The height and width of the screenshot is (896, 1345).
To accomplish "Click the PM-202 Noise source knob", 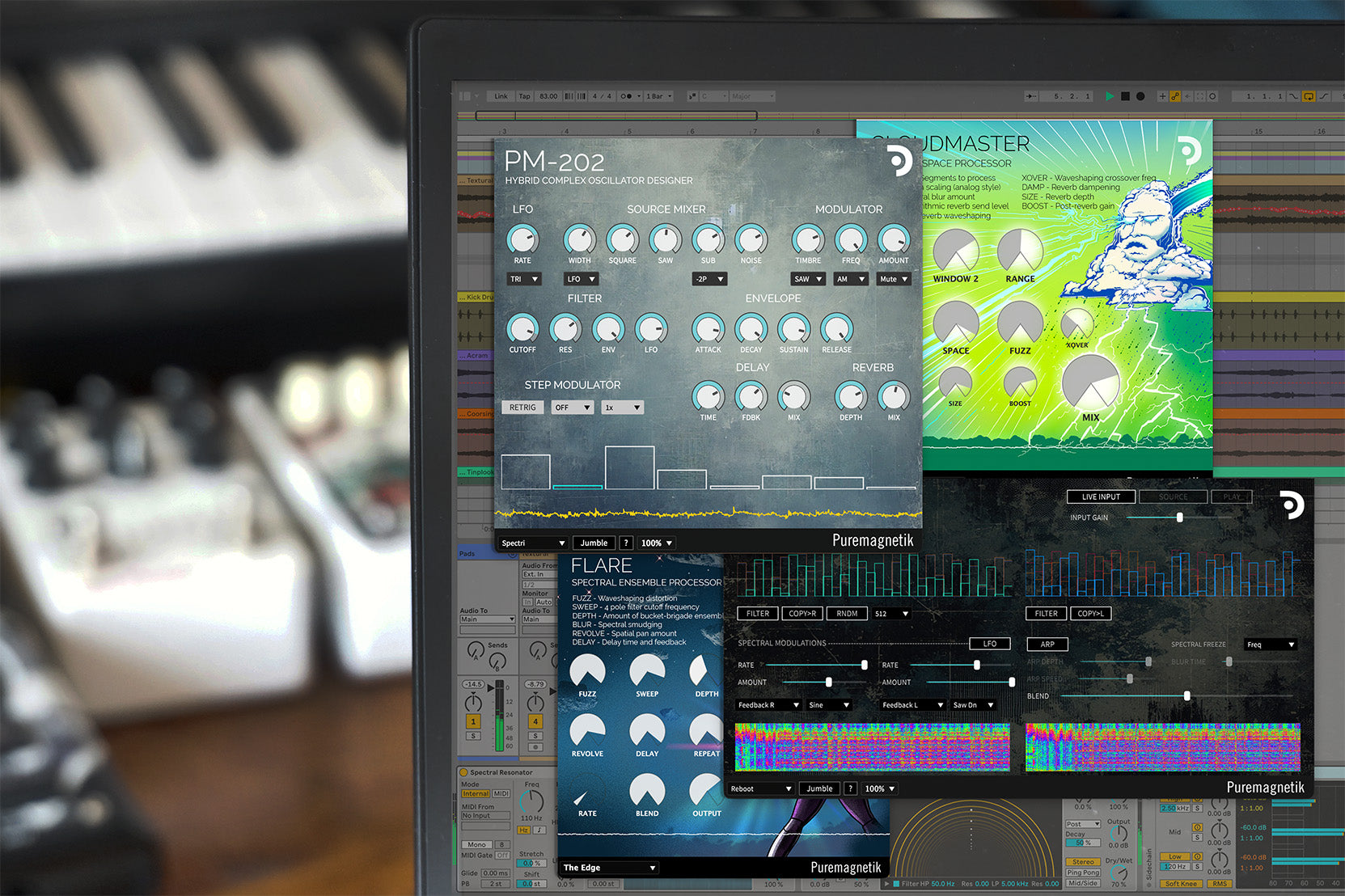I will [751, 239].
